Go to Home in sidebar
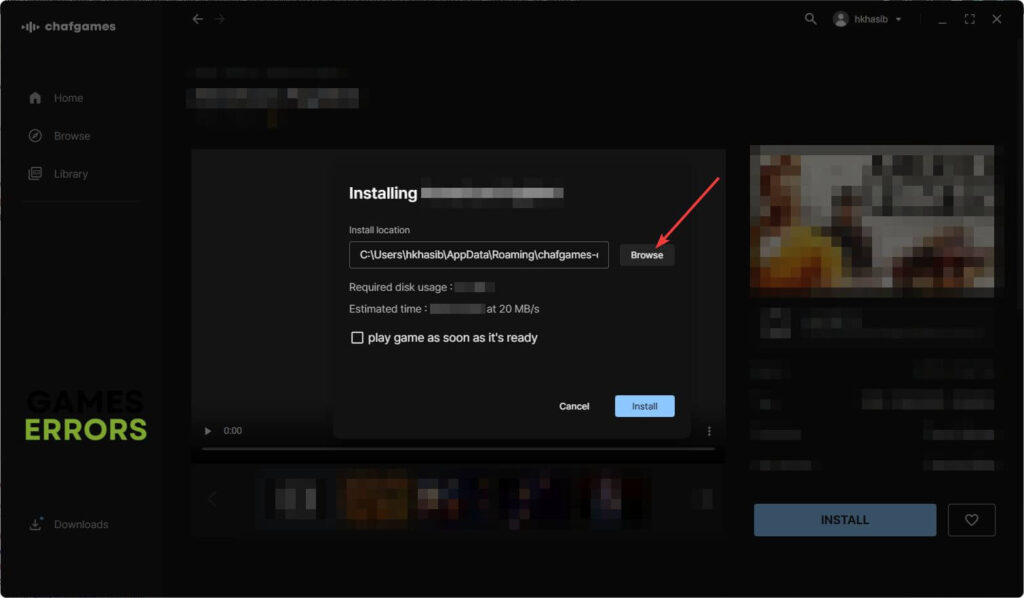This screenshot has width=1024, height=598. tap(68, 98)
